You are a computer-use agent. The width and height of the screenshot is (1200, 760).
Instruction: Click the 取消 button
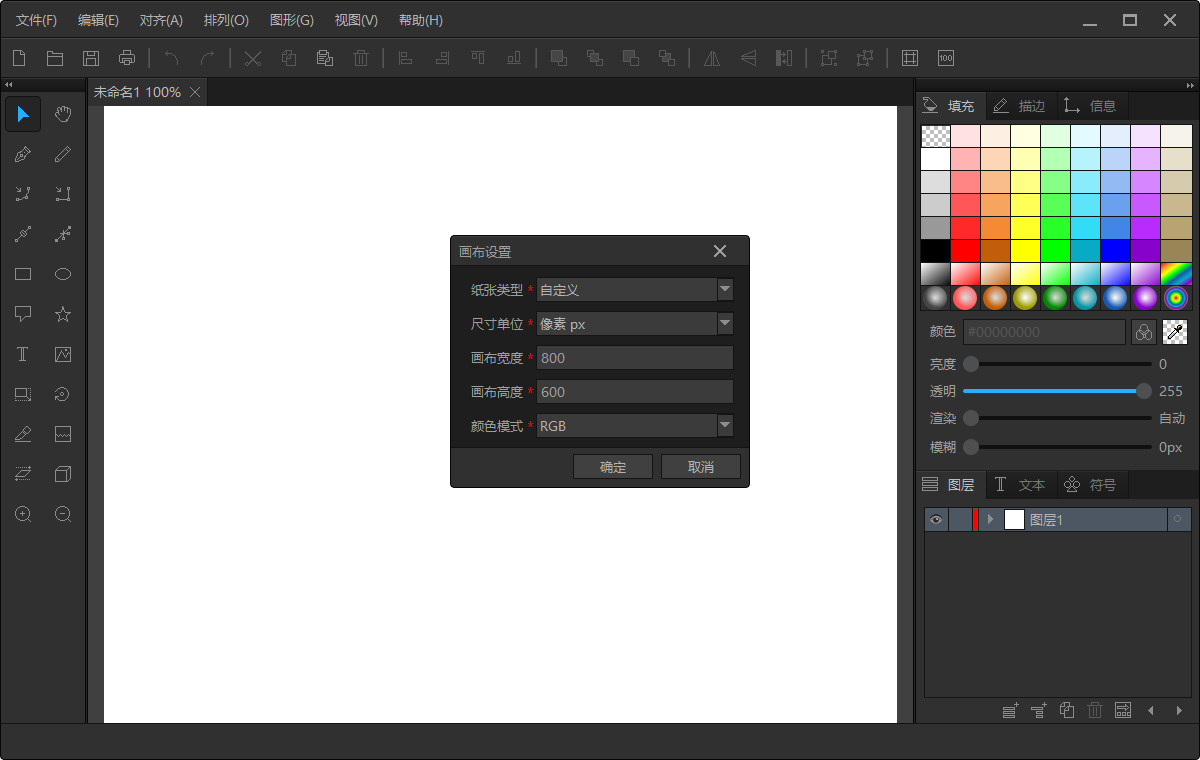tap(701, 467)
